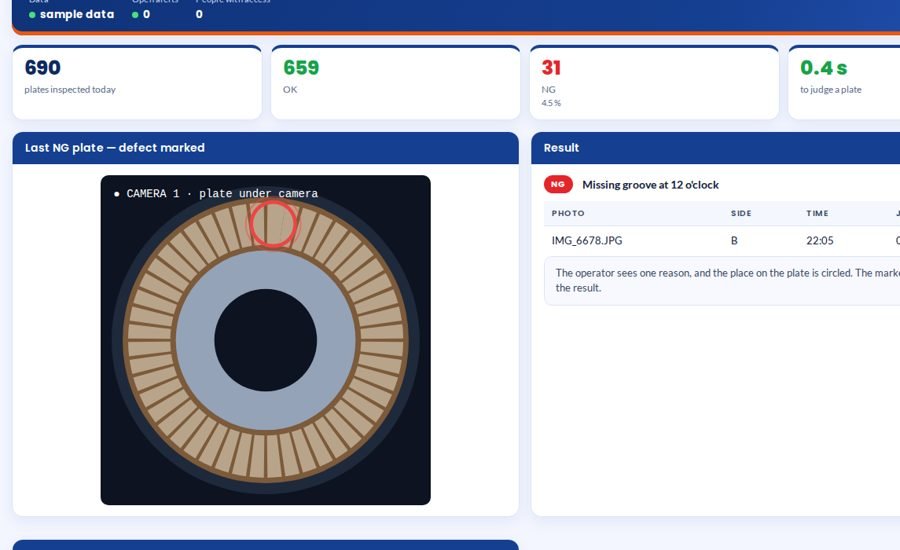Click side value B in result row
The height and width of the screenshot is (550, 900).
[x=734, y=241]
